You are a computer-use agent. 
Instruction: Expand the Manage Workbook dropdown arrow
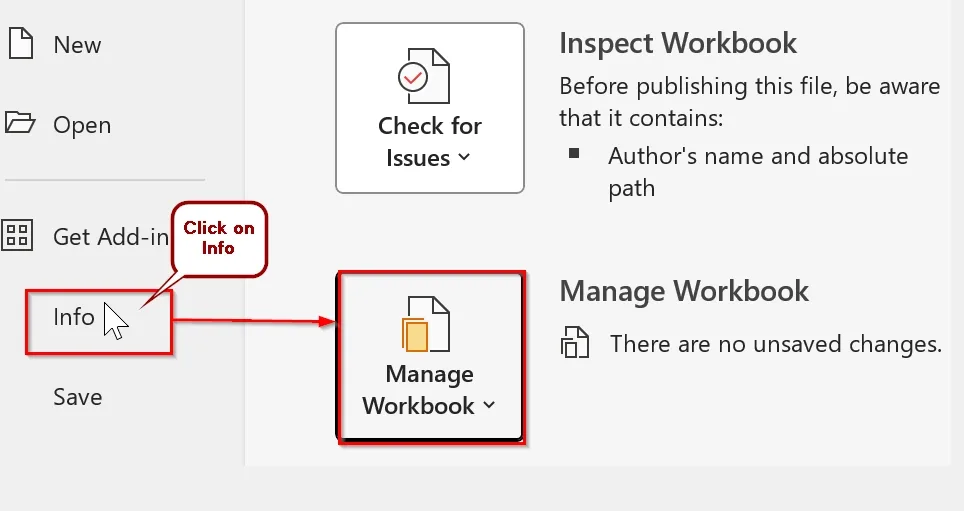click(x=489, y=405)
